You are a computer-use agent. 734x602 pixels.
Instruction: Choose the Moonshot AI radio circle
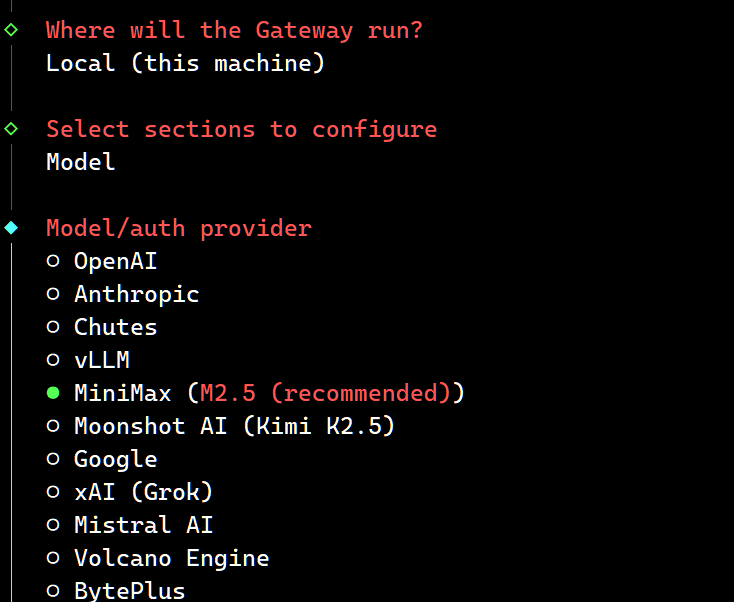[53, 426]
